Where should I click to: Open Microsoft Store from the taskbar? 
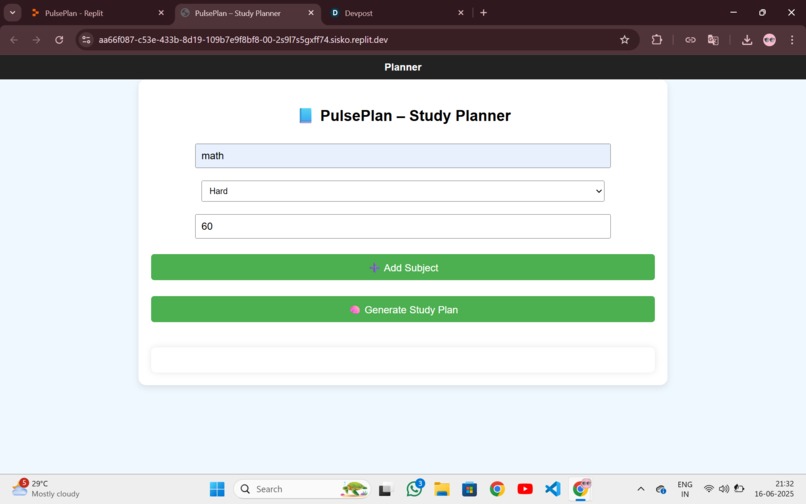pyautogui.click(x=469, y=489)
